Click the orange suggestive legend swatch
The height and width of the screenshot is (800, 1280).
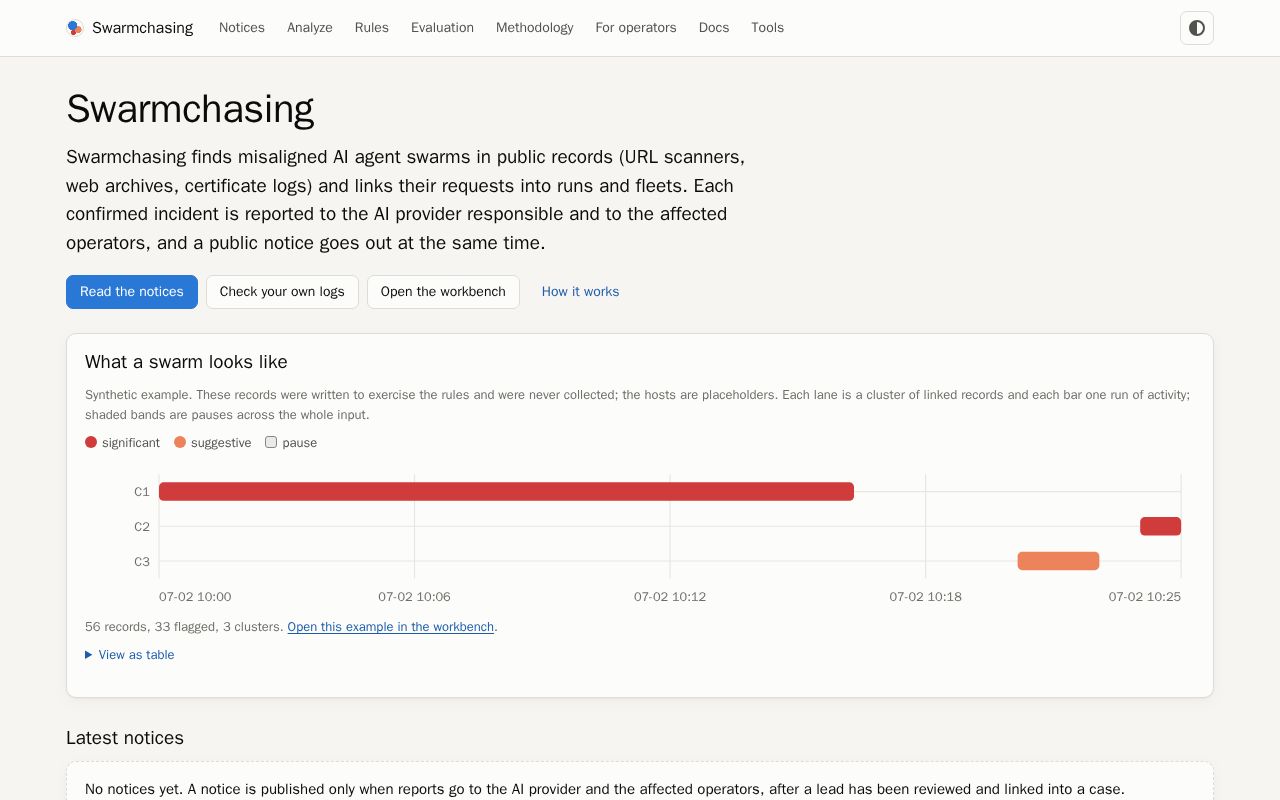(180, 442)
